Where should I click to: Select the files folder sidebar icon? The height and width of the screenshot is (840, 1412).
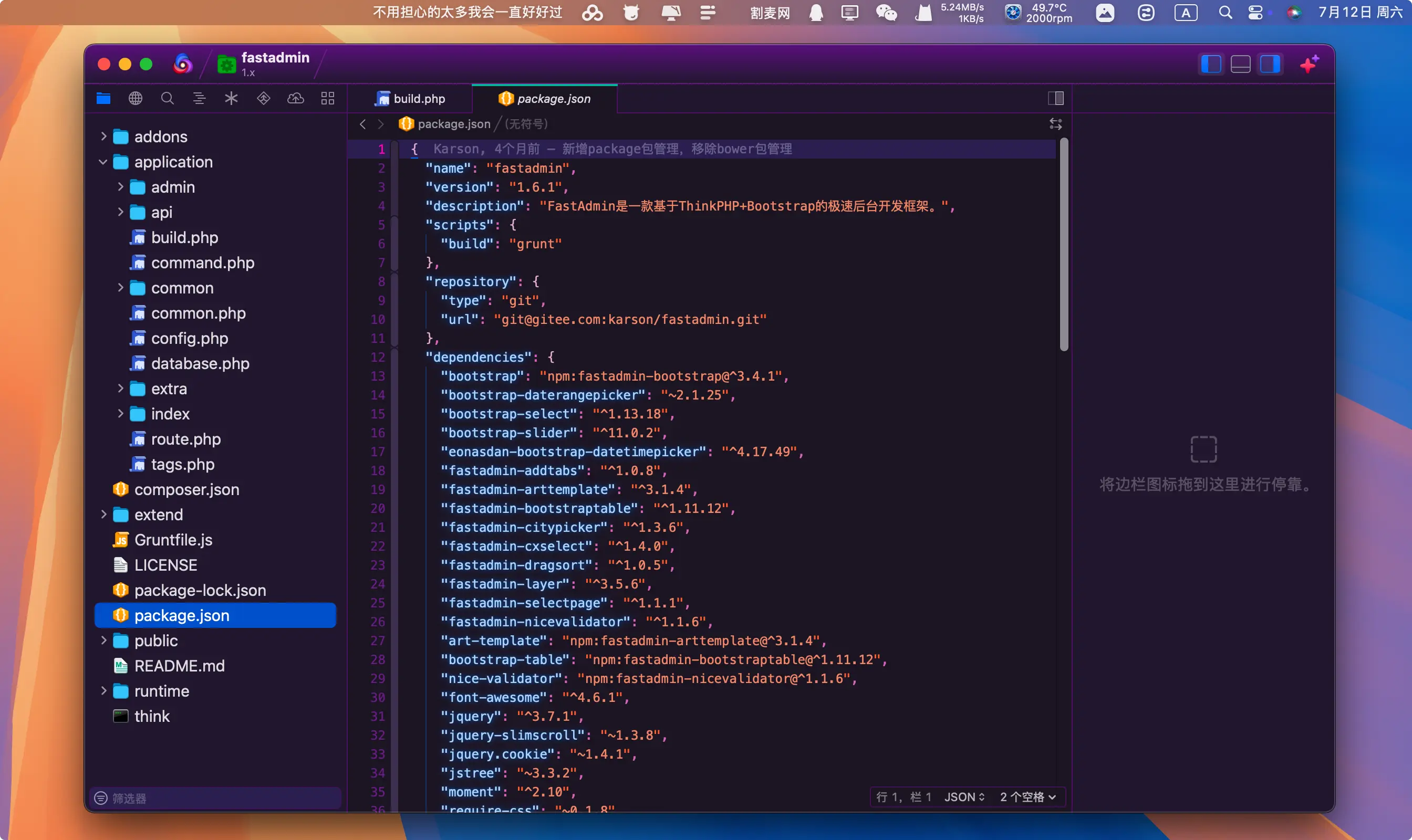(103, 99)
